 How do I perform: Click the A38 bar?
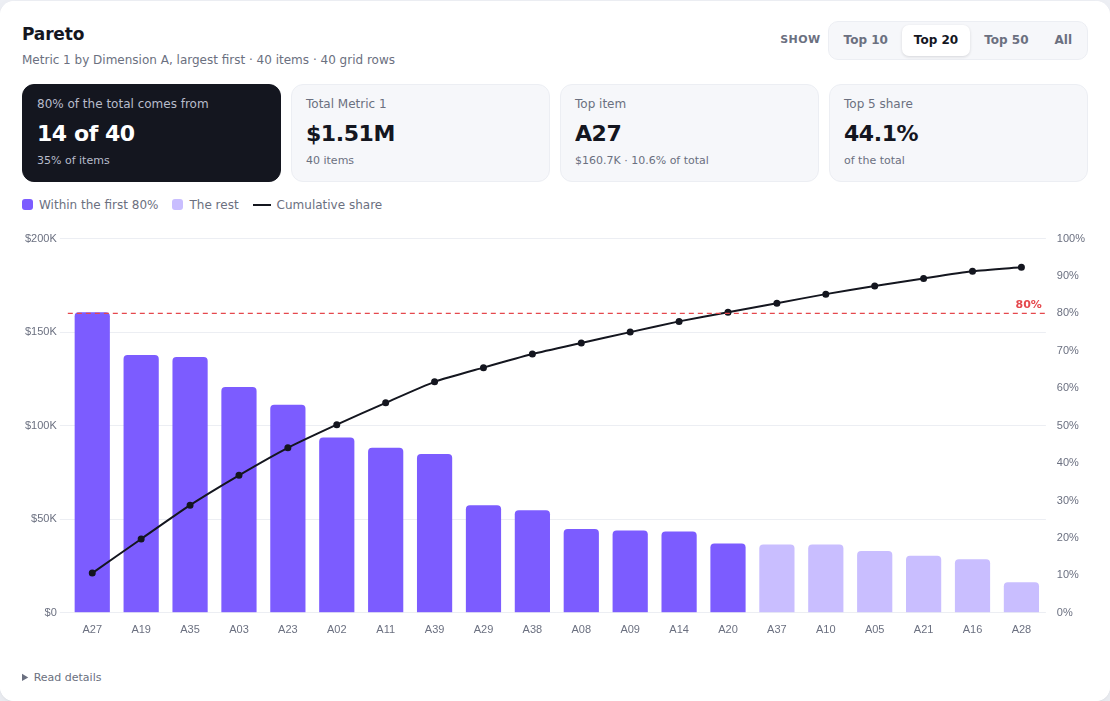(532, 562)
